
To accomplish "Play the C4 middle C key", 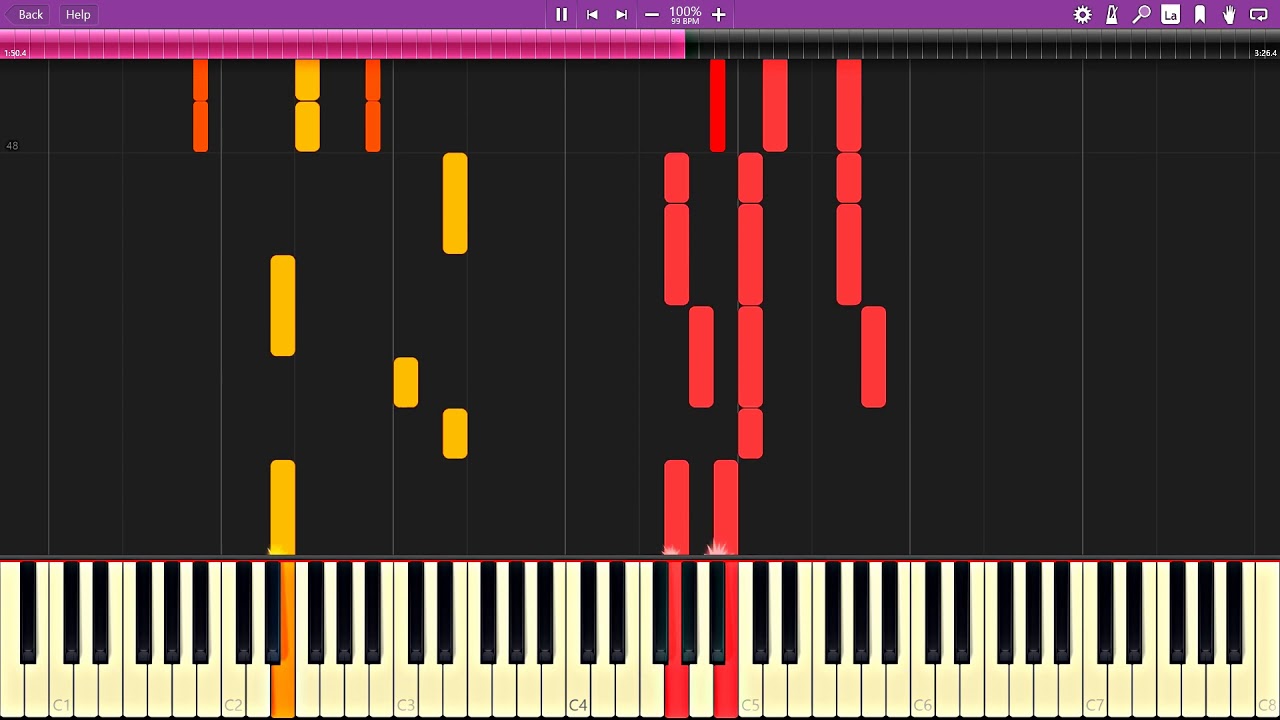I will pyautogui.click(x=577, y=690).
